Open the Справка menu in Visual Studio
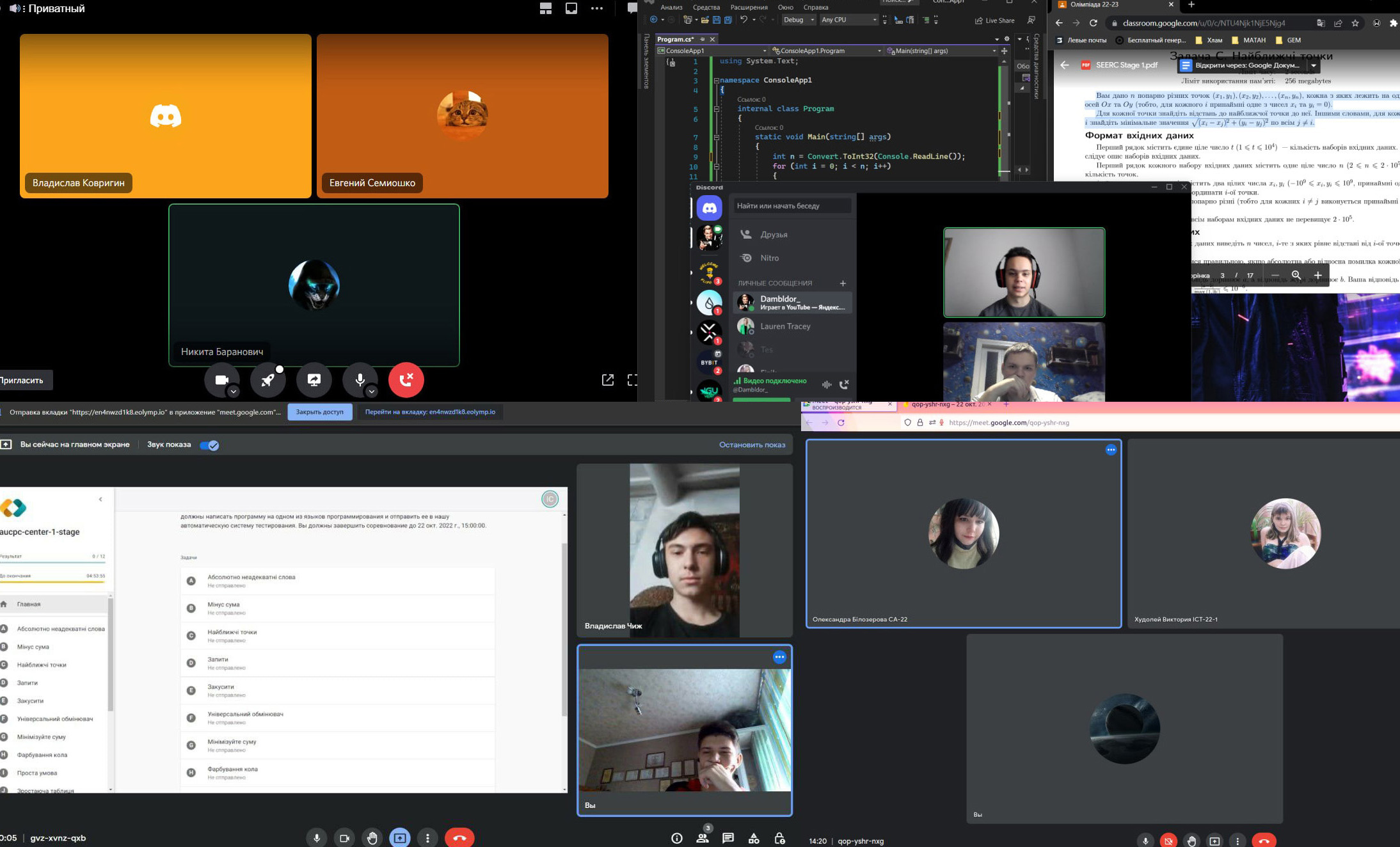This screenshot has height=847, width=1400. coord(815,7)
